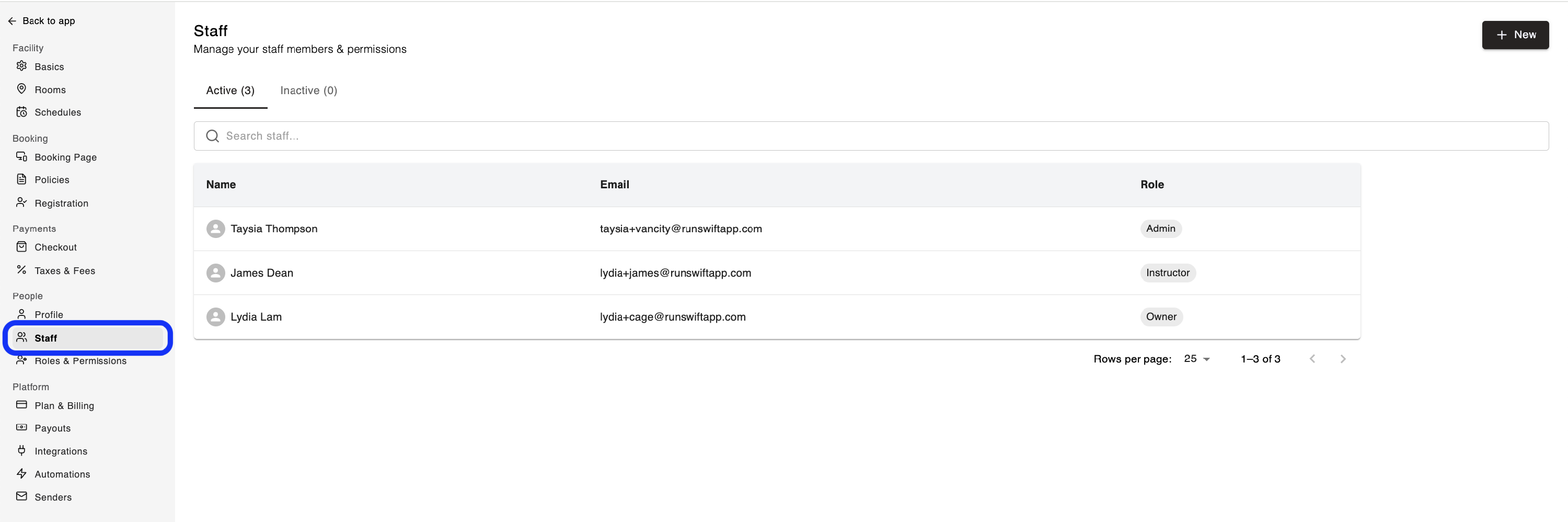Click the Roles & Permissions icon
The image size is (1568, 522).
click(22, 360)
